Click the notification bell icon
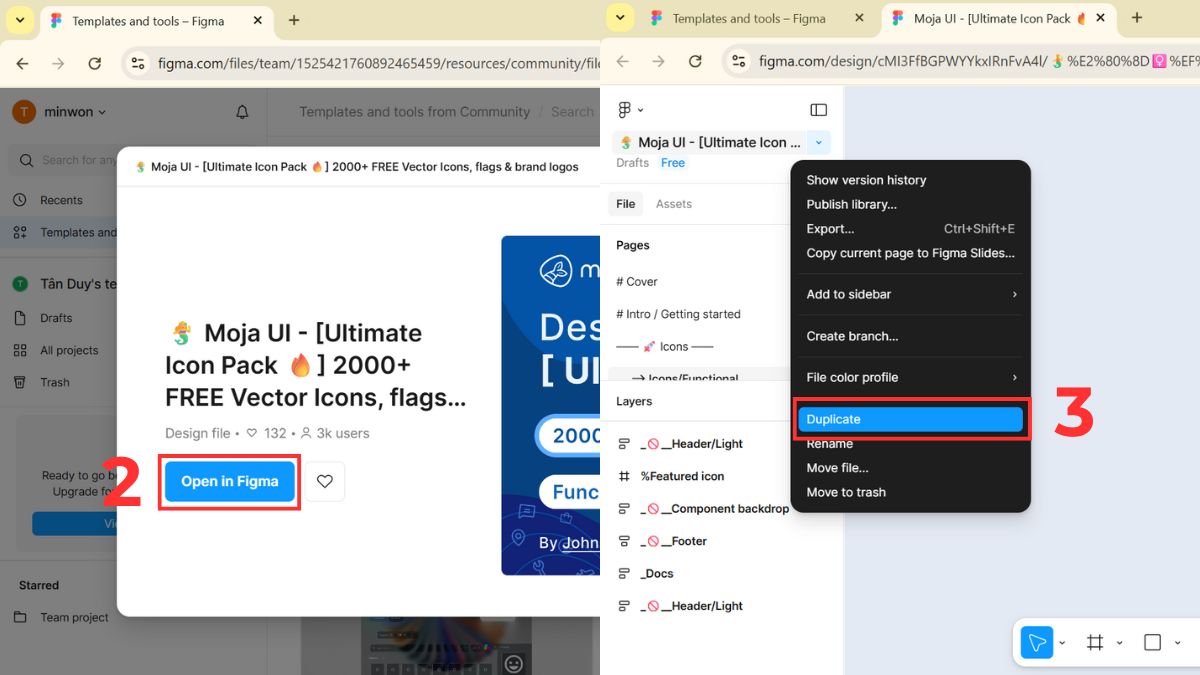This screenshot has height=675, width=1200. pyautogui.click(x=242, y=112)
